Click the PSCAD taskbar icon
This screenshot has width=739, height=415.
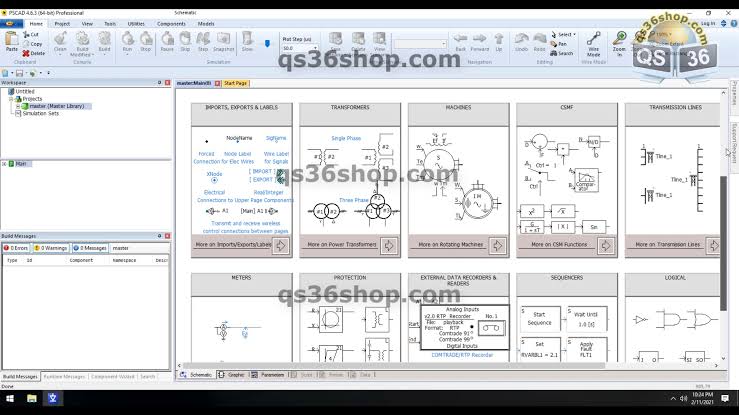tap(53, 399)
